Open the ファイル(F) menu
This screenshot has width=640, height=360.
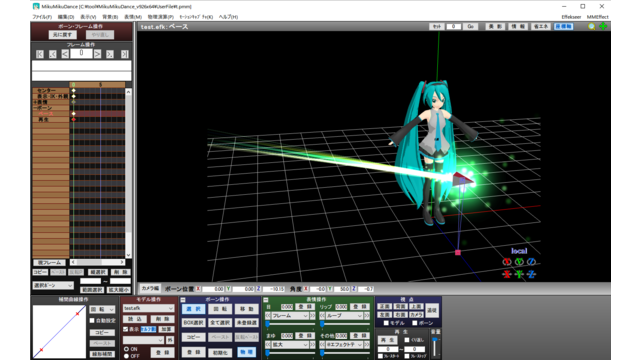pyautogui.click(x=42, y=17)
